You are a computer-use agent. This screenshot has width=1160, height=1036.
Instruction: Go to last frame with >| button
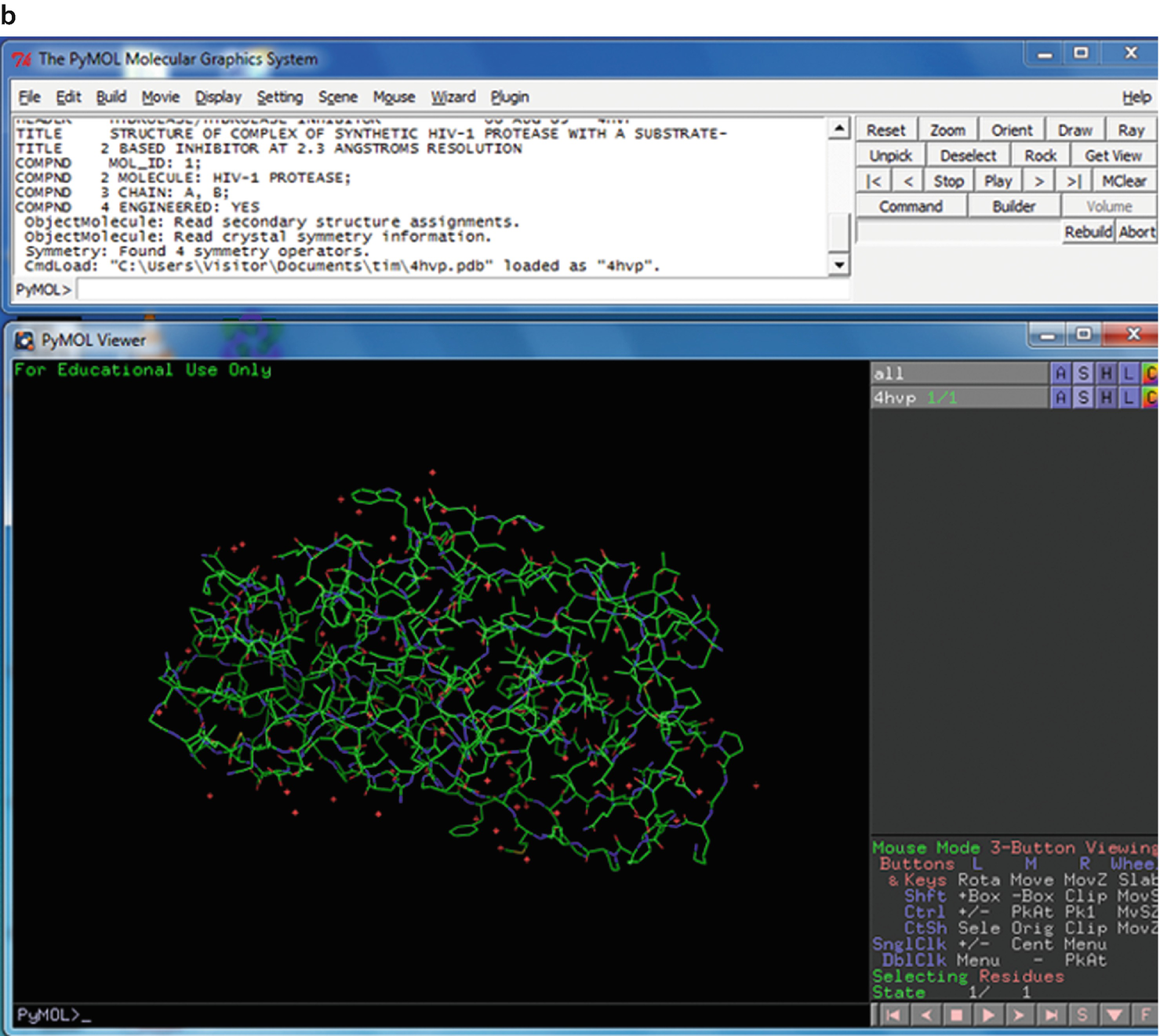tap(1073, 181)
